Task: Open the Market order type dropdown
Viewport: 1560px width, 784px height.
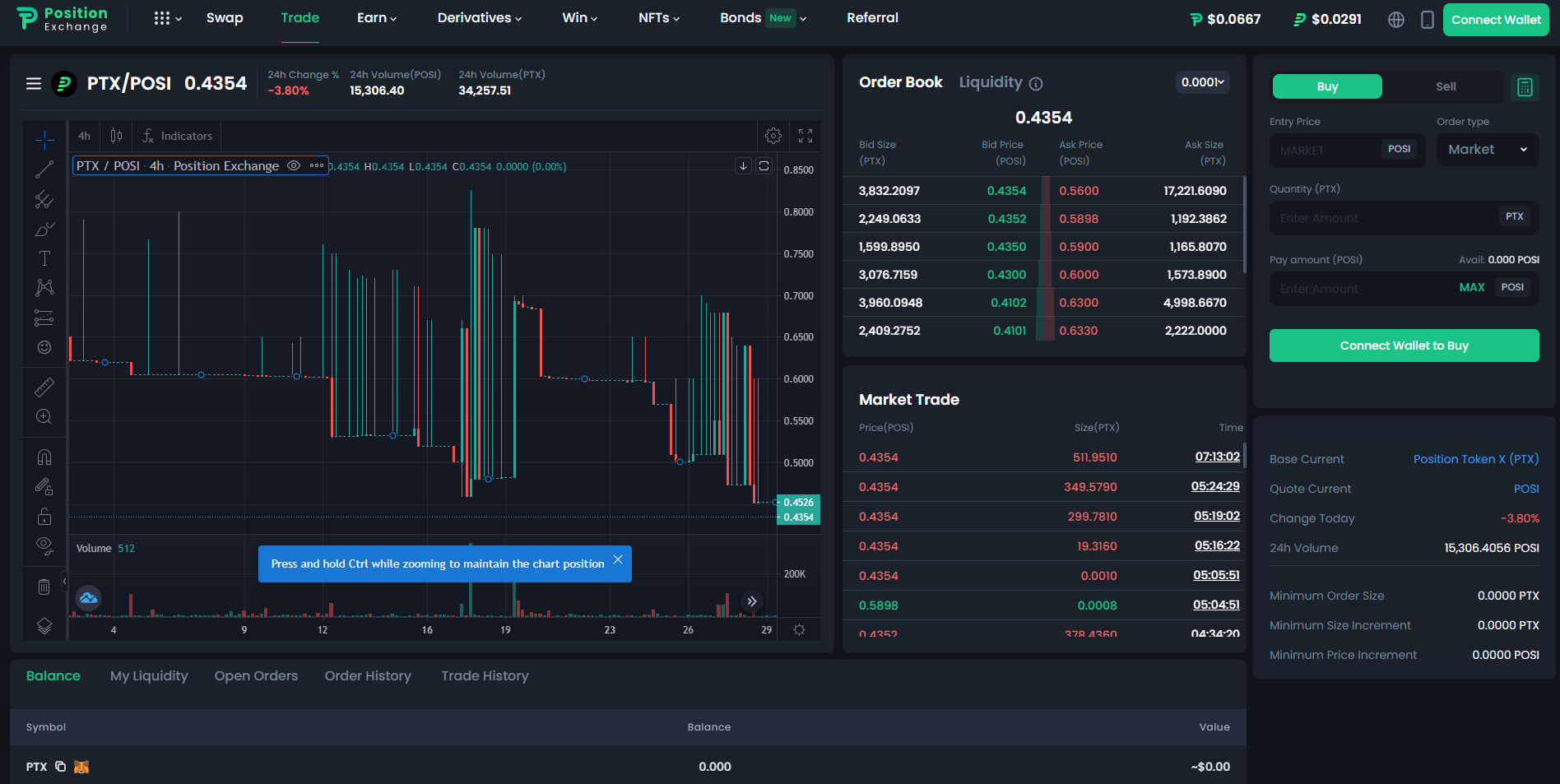Action: (1488, 150)
